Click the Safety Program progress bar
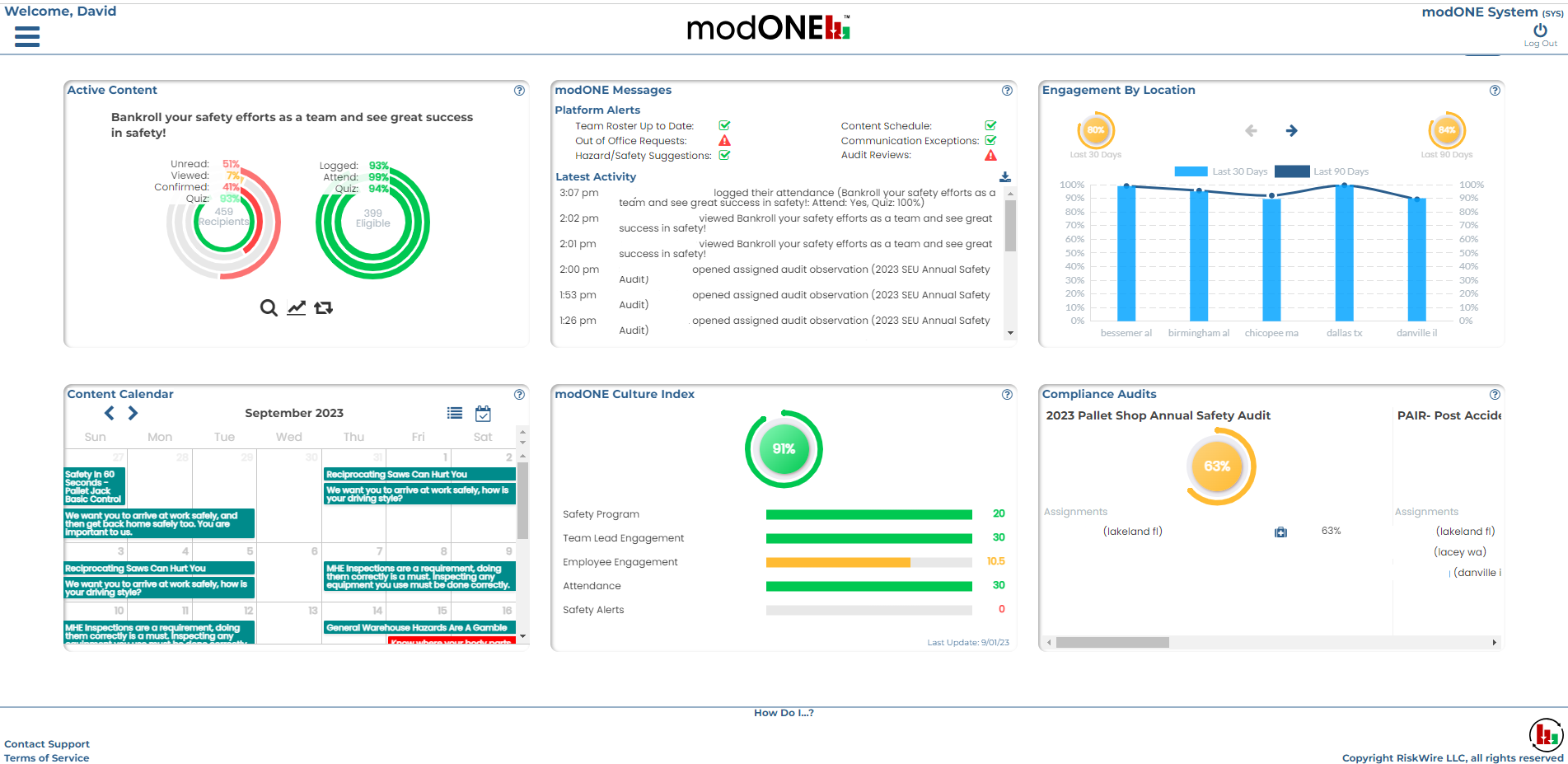Viewport: 1568px width, 764px height. pyautogui.click(x=869, y=514)
